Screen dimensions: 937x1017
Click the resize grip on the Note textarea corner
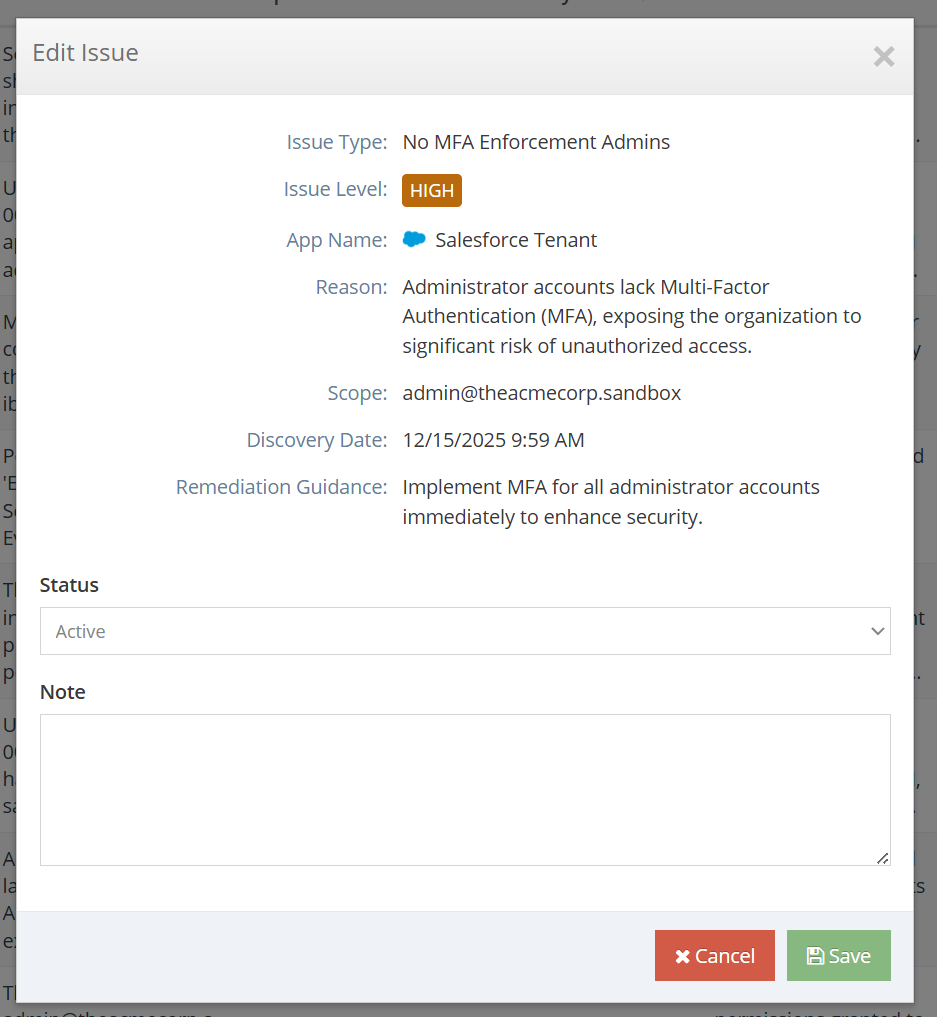pos(884,857)
